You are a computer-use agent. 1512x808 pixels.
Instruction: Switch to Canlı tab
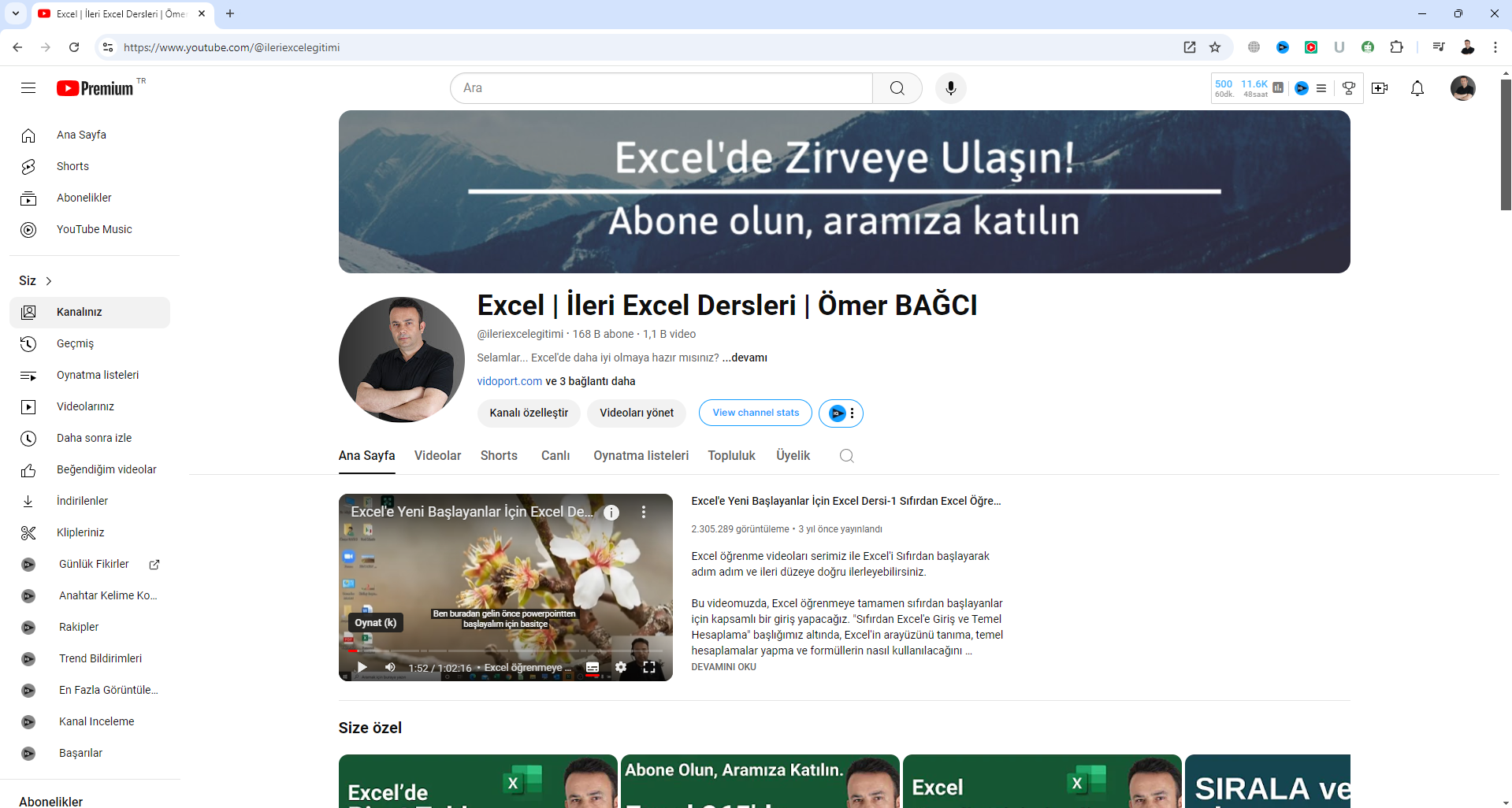pyautogui.click(x=555, y=456)
